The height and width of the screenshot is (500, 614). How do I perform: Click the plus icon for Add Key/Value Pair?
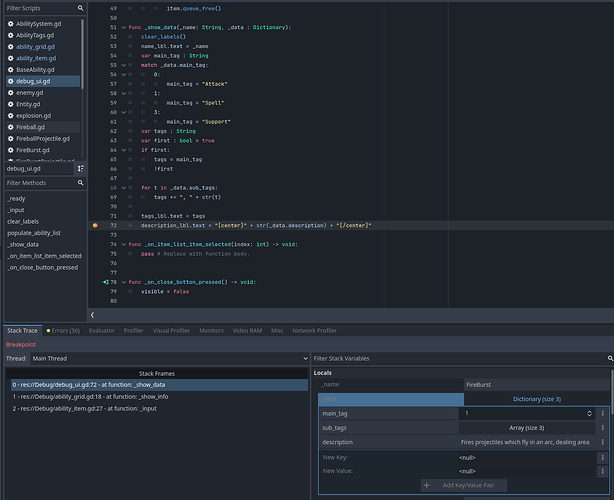coord(426,486)
